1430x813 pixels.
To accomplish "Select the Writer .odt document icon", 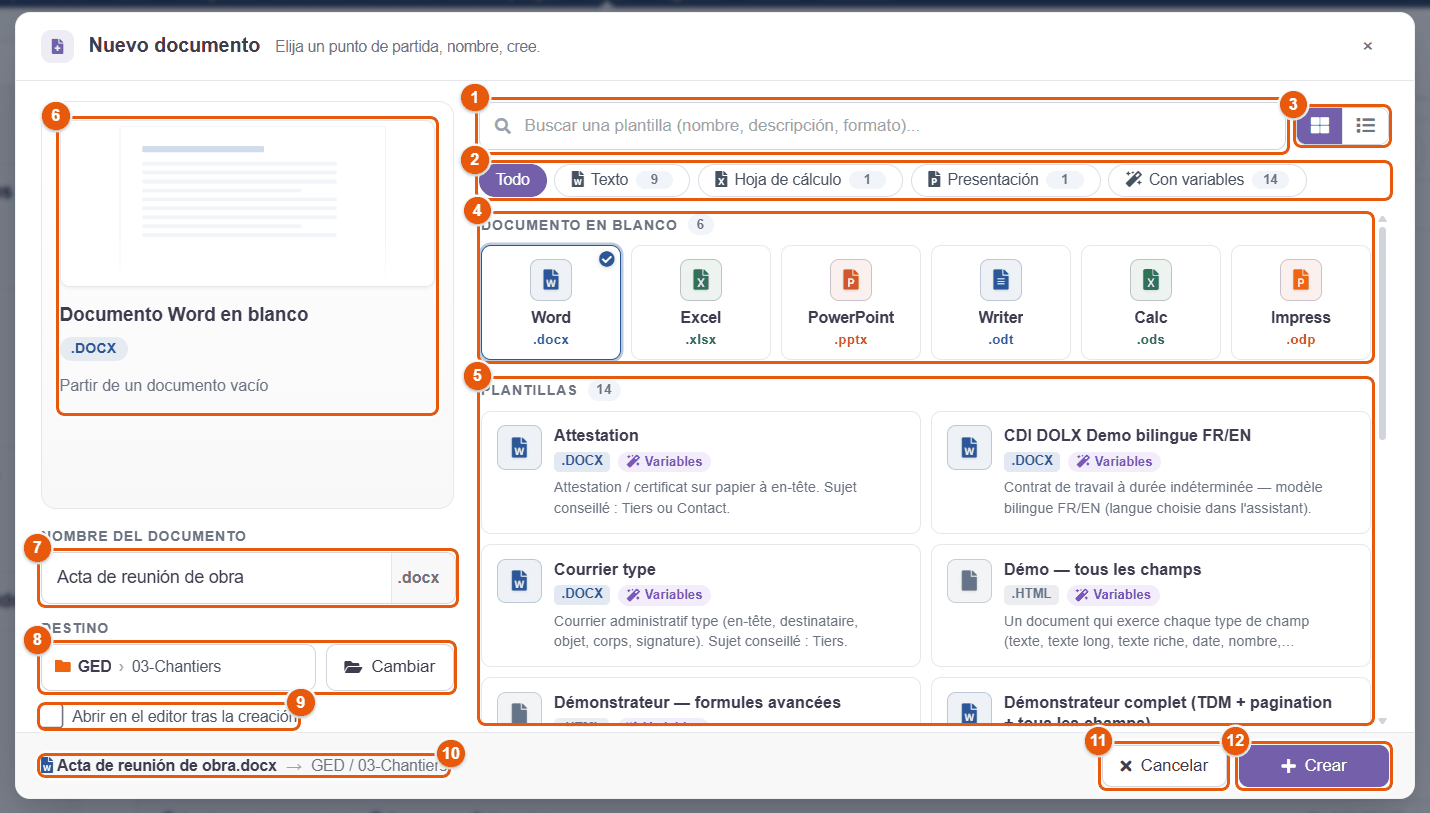I will click(1001, 280).
